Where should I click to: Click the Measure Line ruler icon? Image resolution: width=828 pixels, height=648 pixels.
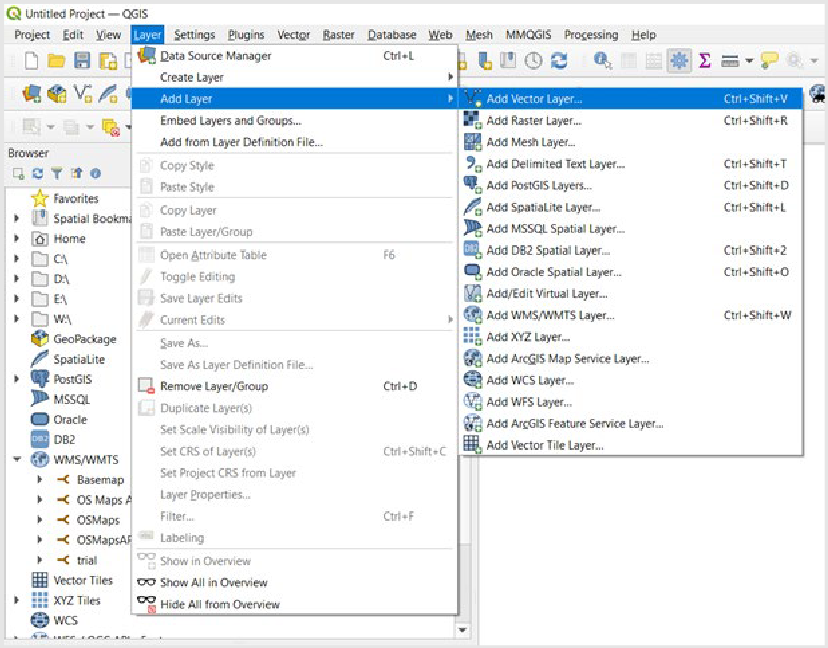[730, 61]
